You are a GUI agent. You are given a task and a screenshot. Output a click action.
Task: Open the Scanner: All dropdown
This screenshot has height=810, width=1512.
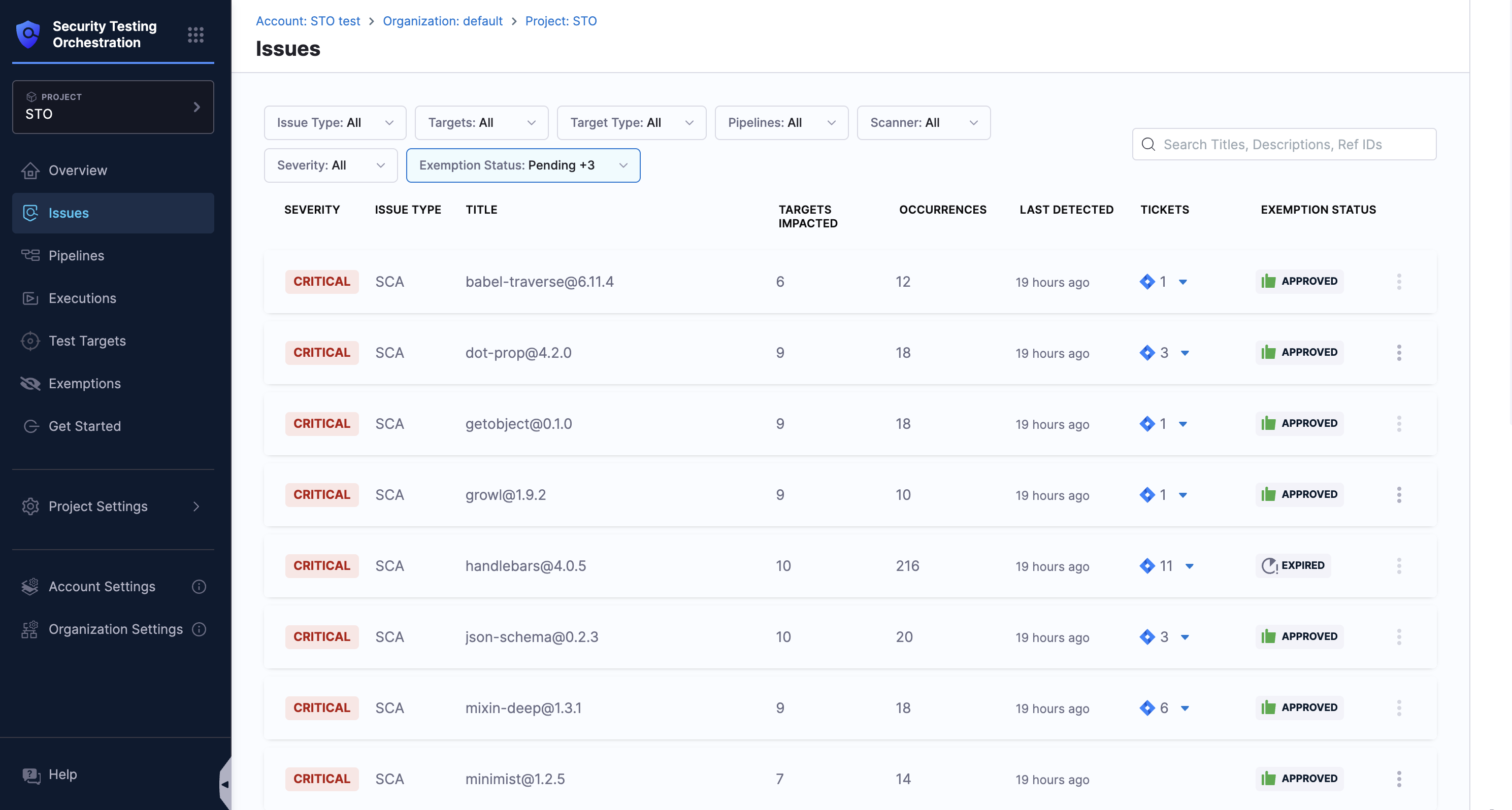[x=923, y=123]
